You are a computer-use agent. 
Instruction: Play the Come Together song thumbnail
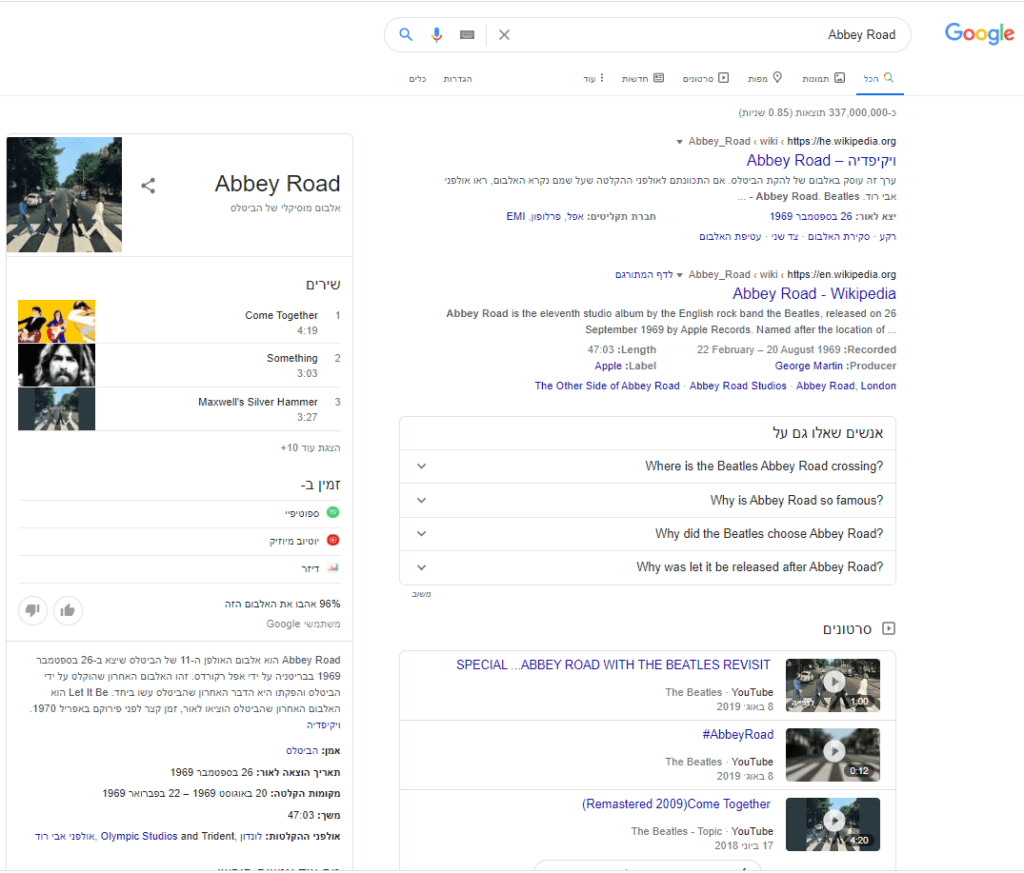tap(57, 321)
